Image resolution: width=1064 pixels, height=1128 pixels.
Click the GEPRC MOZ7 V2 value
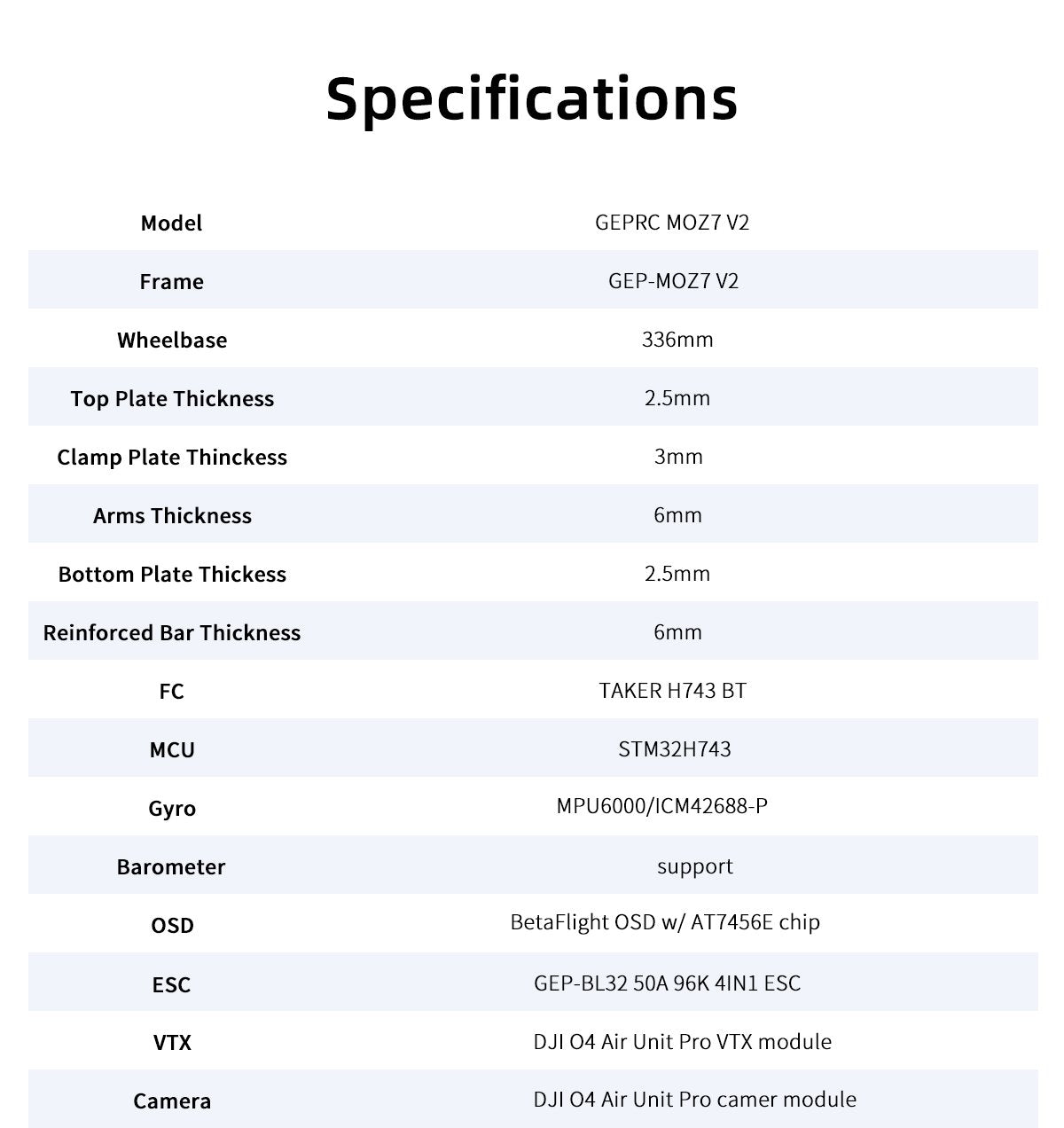coord(672,222)
